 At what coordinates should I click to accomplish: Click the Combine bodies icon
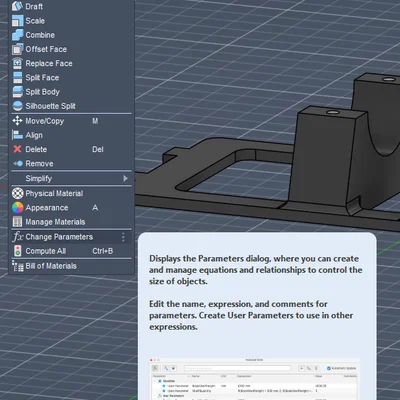pos(17,35)
